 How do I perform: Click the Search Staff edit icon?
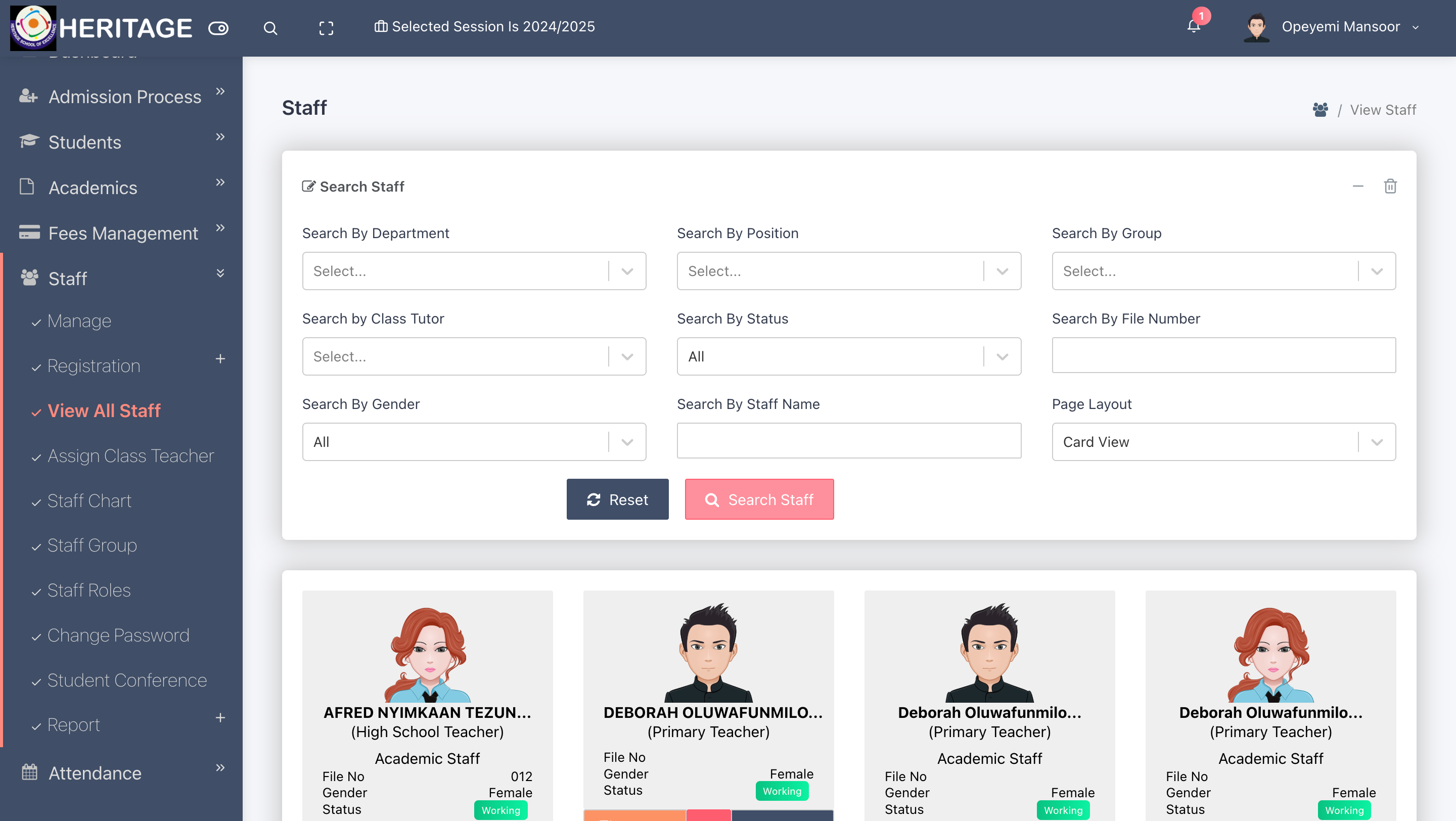[308, 186]
